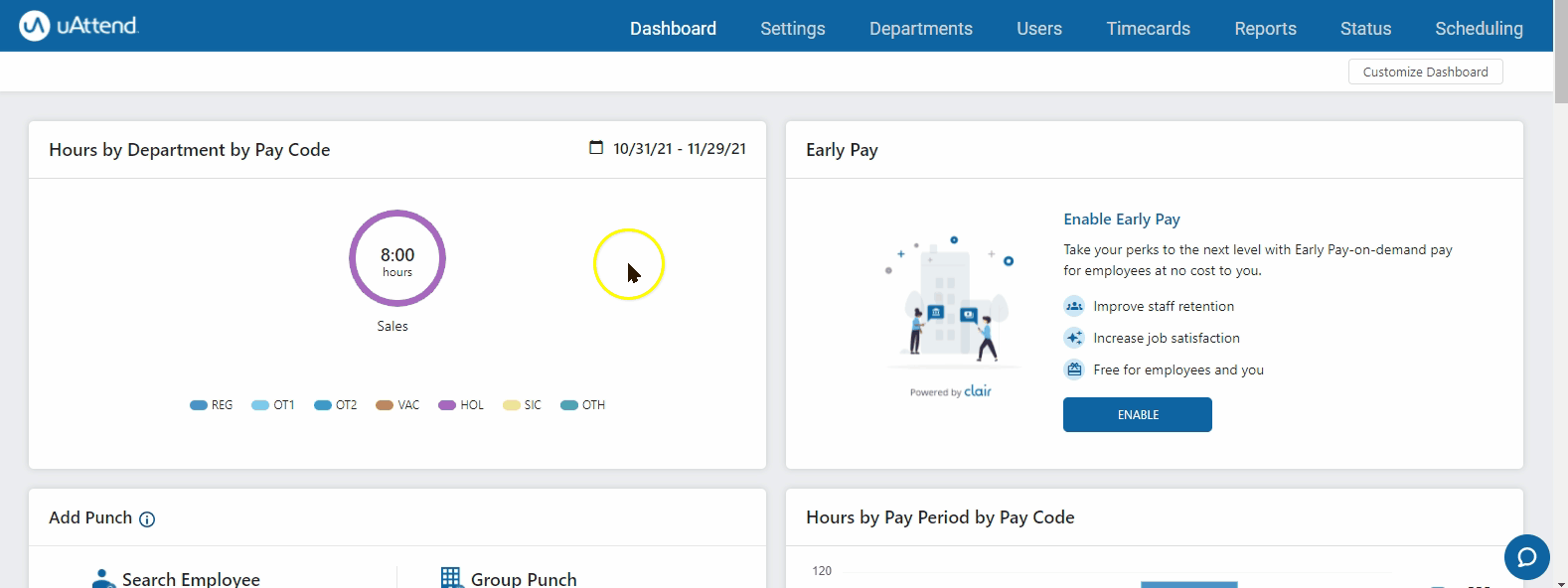Go to Departments tab

click(x=921, y=29)
